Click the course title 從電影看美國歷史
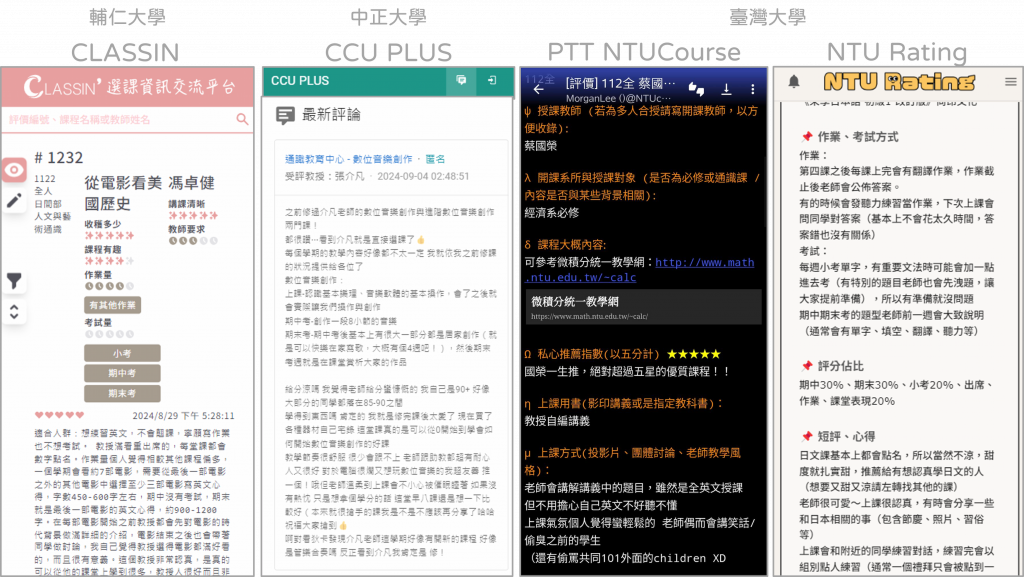Viewport: 1024px width, 577px height. [123, 193]
